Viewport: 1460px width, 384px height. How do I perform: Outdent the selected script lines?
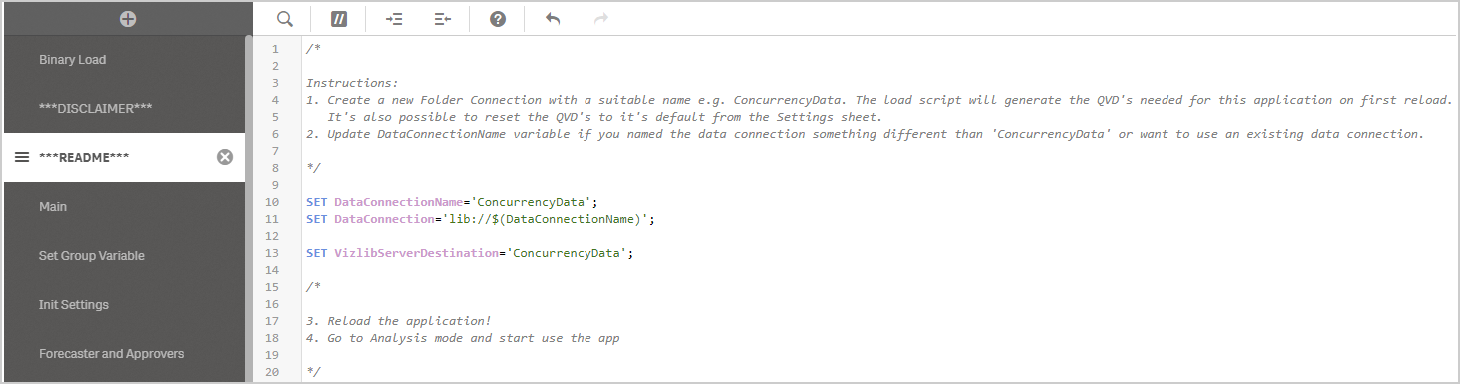click(x=443, y=18)
